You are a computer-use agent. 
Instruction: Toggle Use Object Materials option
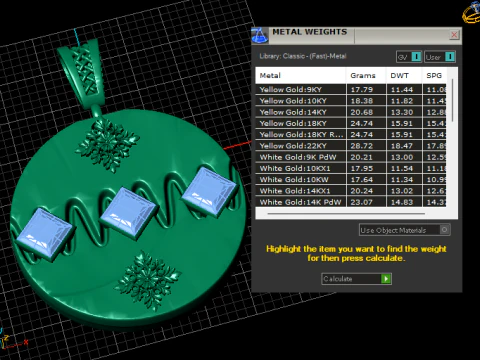(x=405, y=230)
